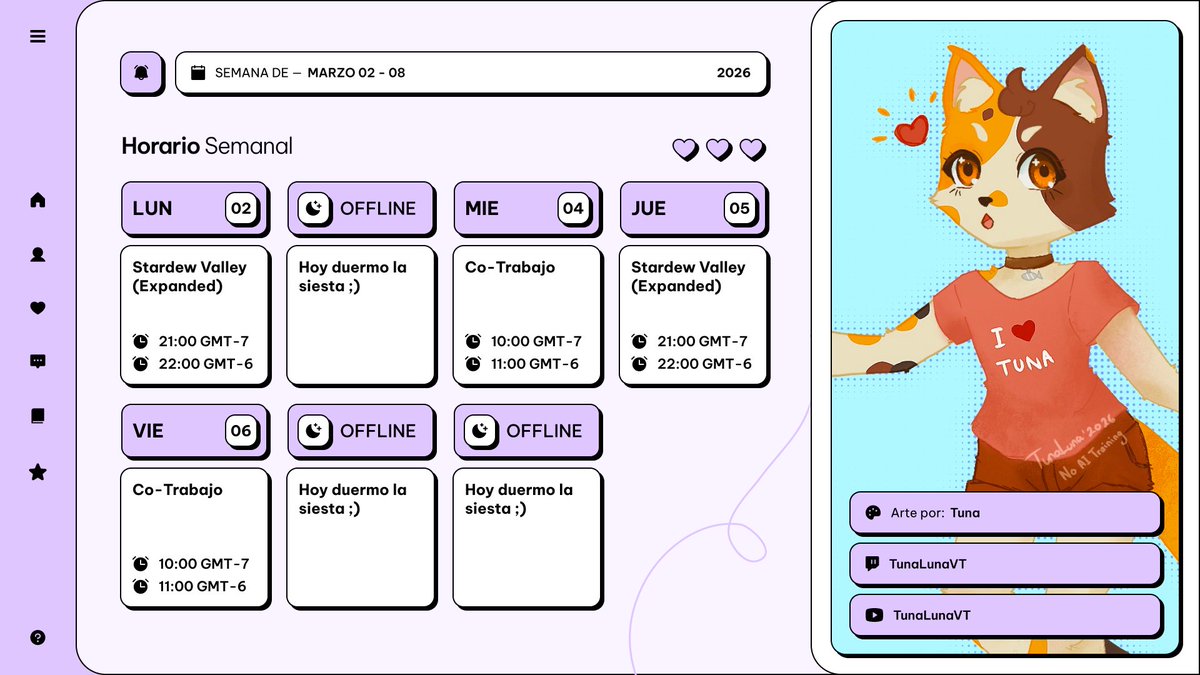Click 10:00 GMT-7 in Friday card

tap(203, 564)
